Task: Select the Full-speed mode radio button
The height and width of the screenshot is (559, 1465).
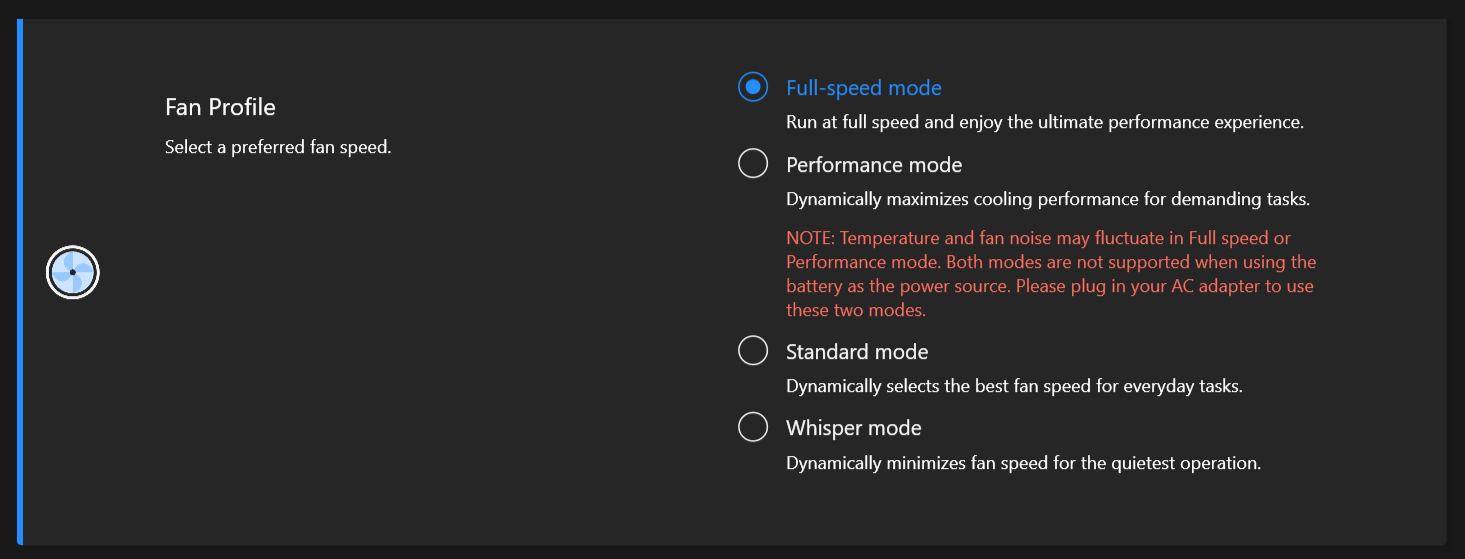Action: pyautogui.click(x=753, y=87)
